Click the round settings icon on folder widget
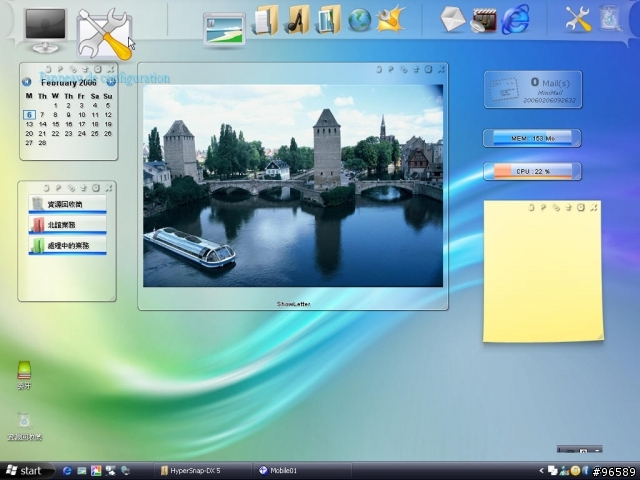Viewport: 640px width, 480px height. (96, 188)
